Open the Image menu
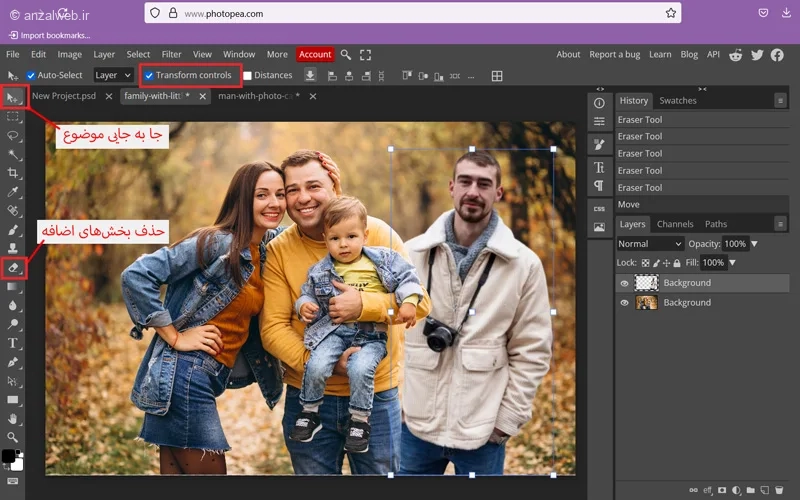Screen dimensions: 800x500 click(x=69, y=54)
